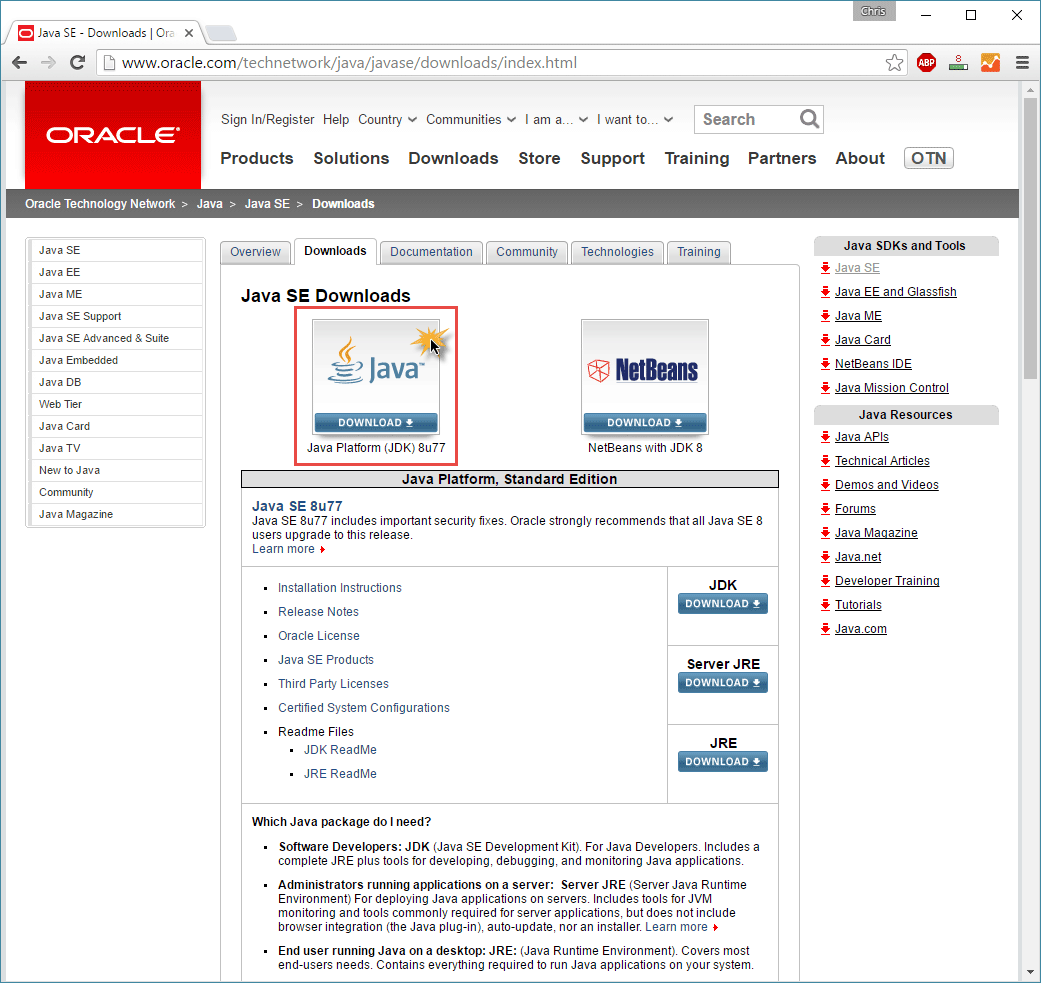The image size is (1041, 983).
Task: Expand the Country dropdown
Action: pyautogui.click(x=387, y=119)
